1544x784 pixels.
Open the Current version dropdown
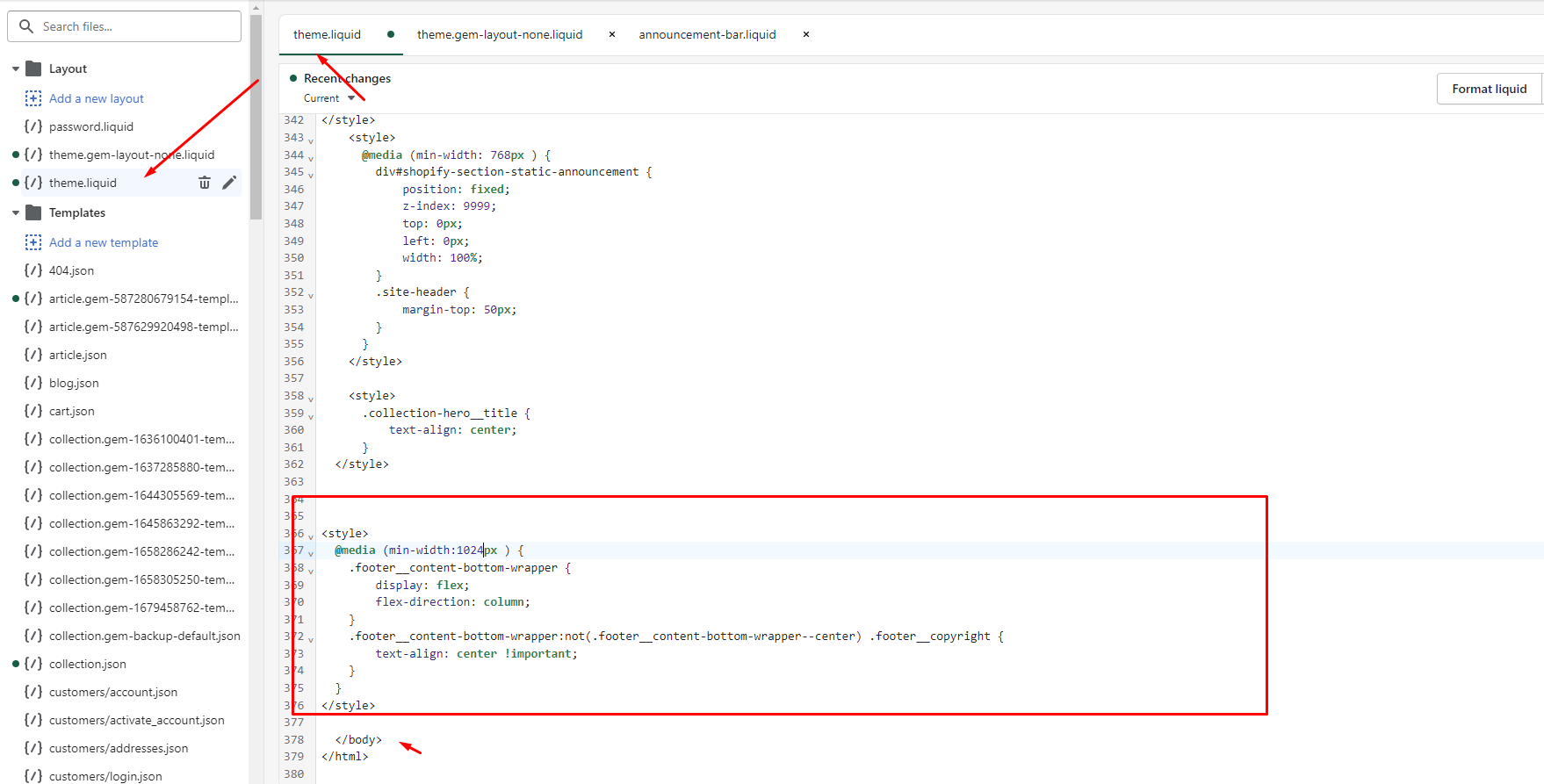(x=329, y=98)
